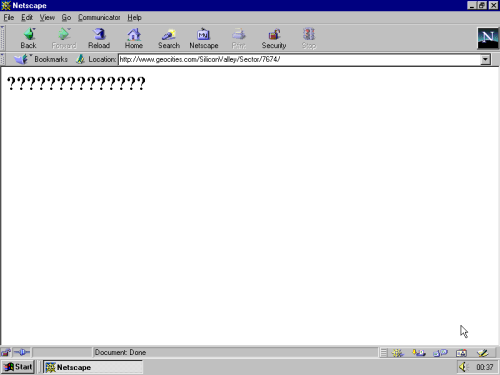Collapse the location toolbar grip handle
This screenshot has width=500, height=375.
(x=2, y=59)
